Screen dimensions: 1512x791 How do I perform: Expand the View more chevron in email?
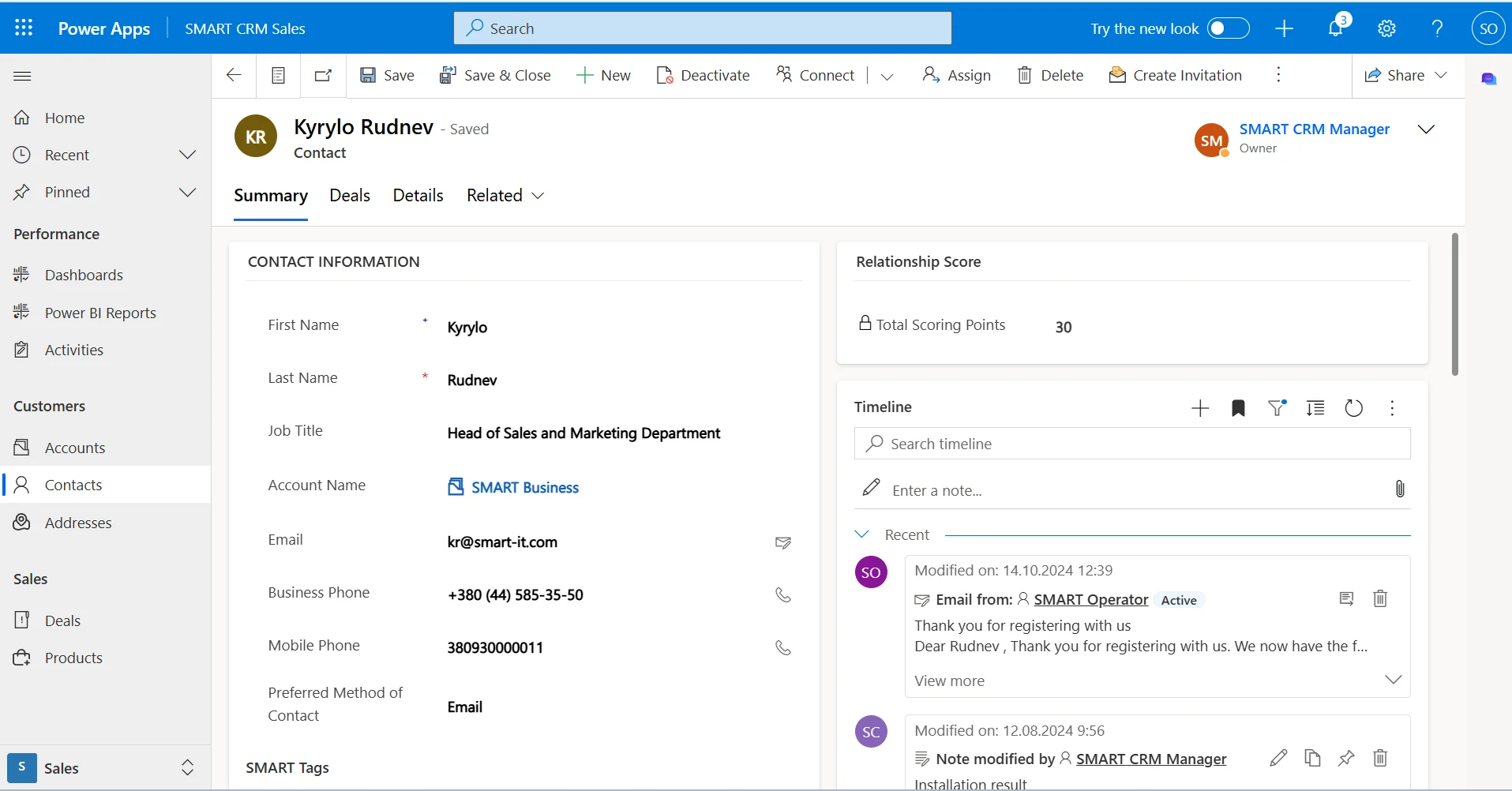click(x=1393, y=680)
